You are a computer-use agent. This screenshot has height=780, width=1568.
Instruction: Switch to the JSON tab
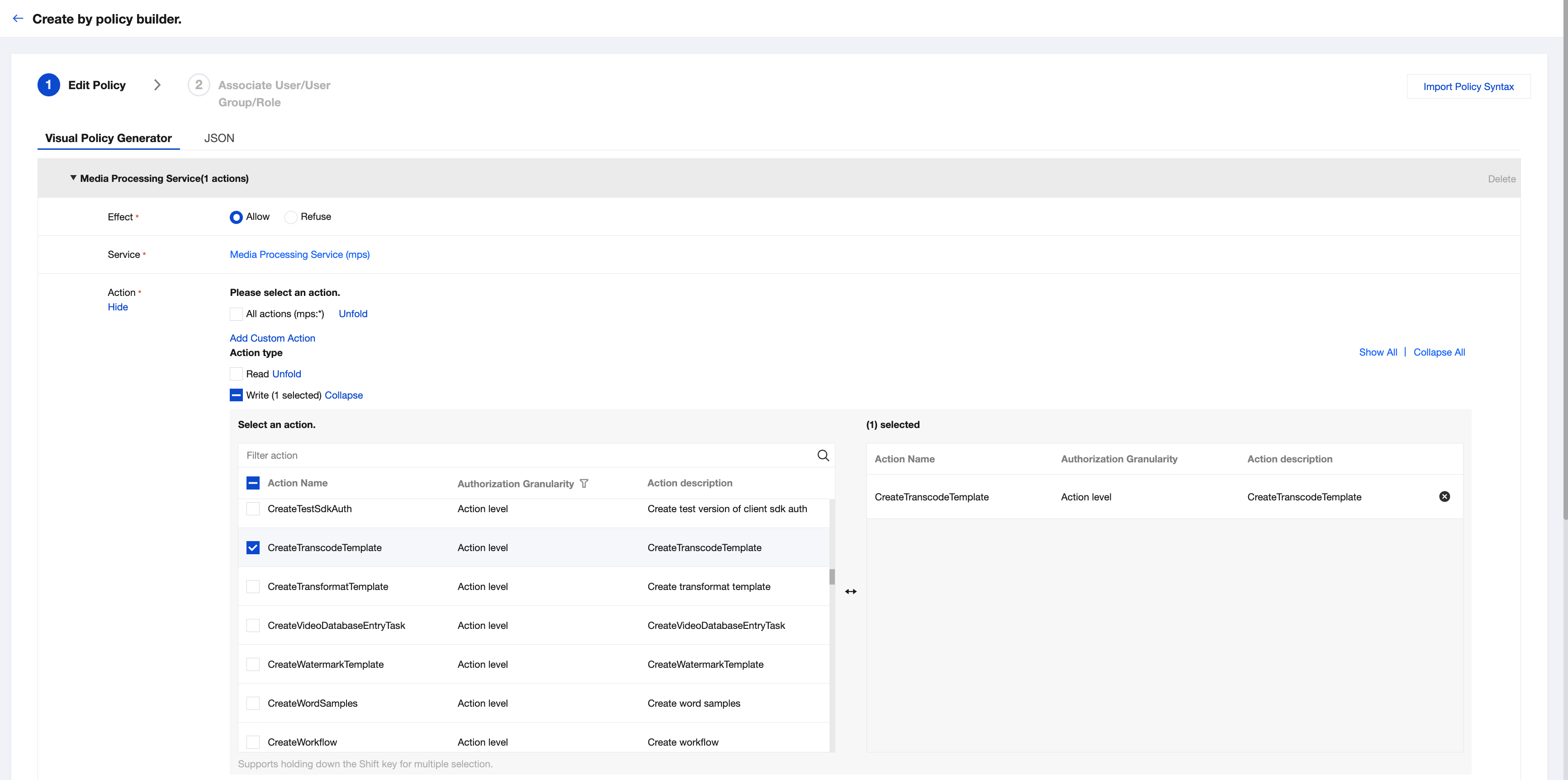coord(219,138)
